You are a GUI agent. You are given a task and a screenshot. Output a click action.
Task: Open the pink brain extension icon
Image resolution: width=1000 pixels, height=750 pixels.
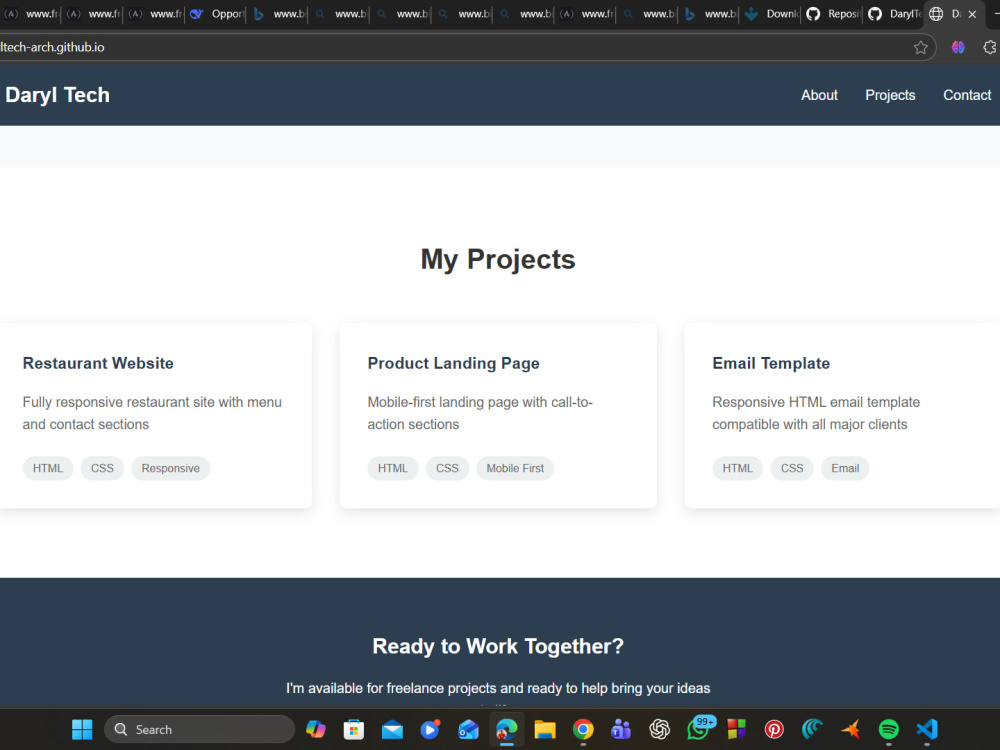[958, 47]
